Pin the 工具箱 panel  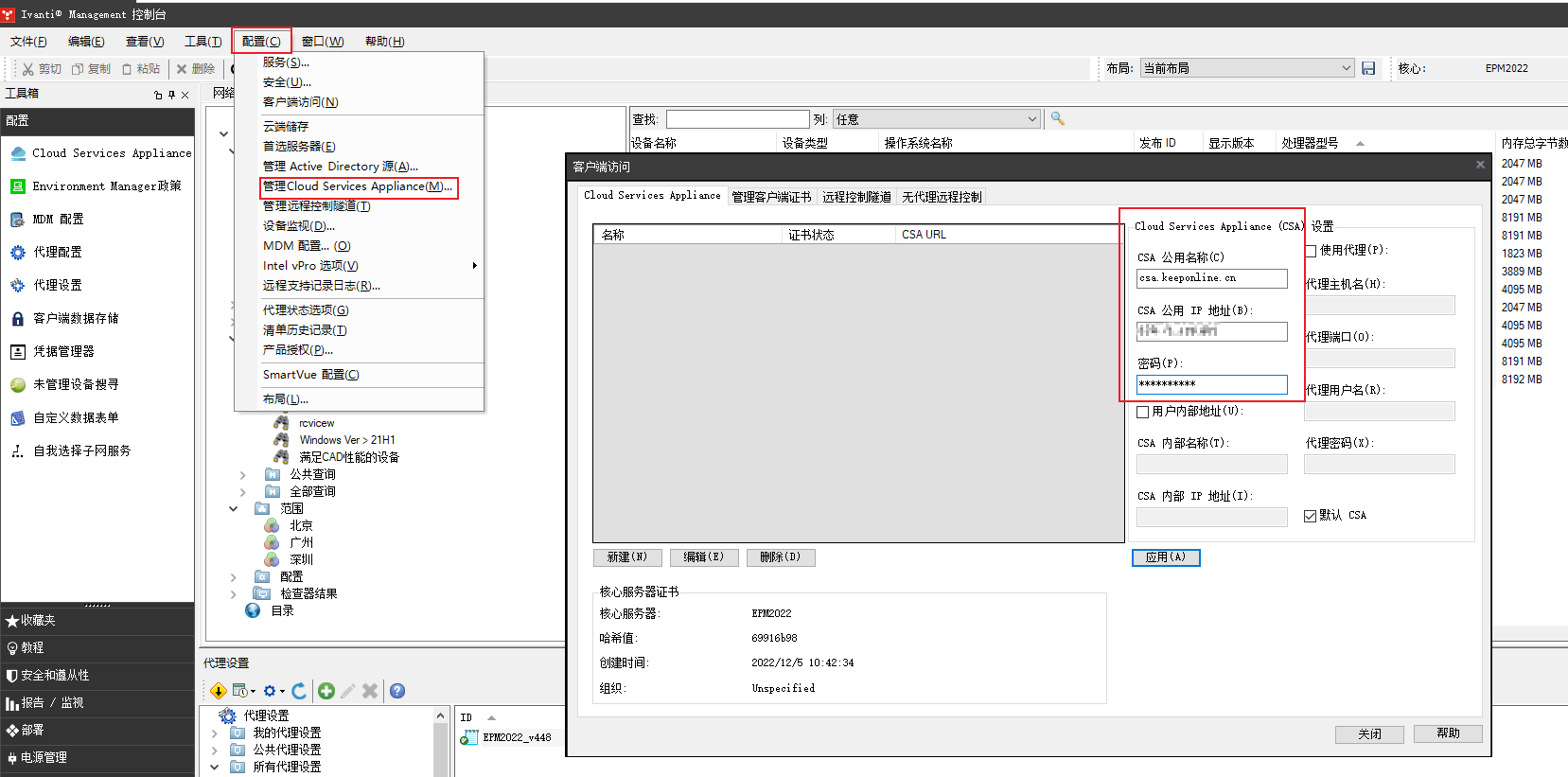click(171, 95)
